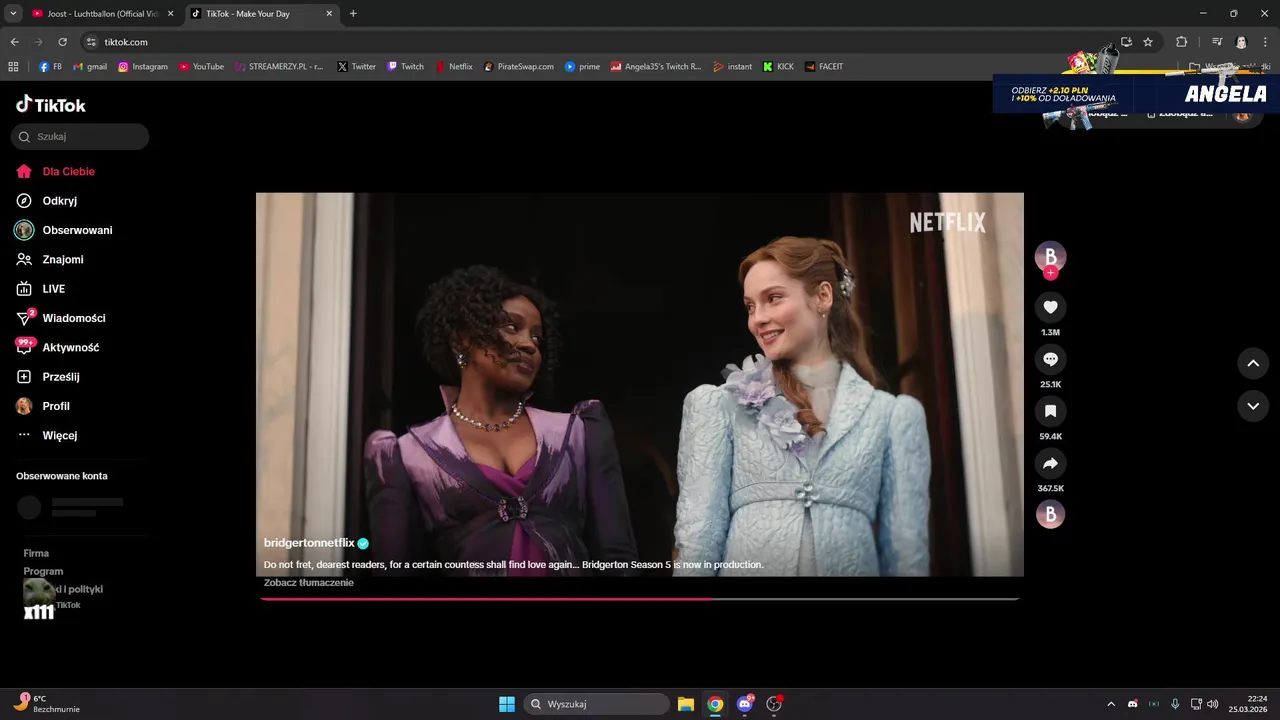Open the PirateSwap.com bookmark
The image size is (1280, 720).
519,67
